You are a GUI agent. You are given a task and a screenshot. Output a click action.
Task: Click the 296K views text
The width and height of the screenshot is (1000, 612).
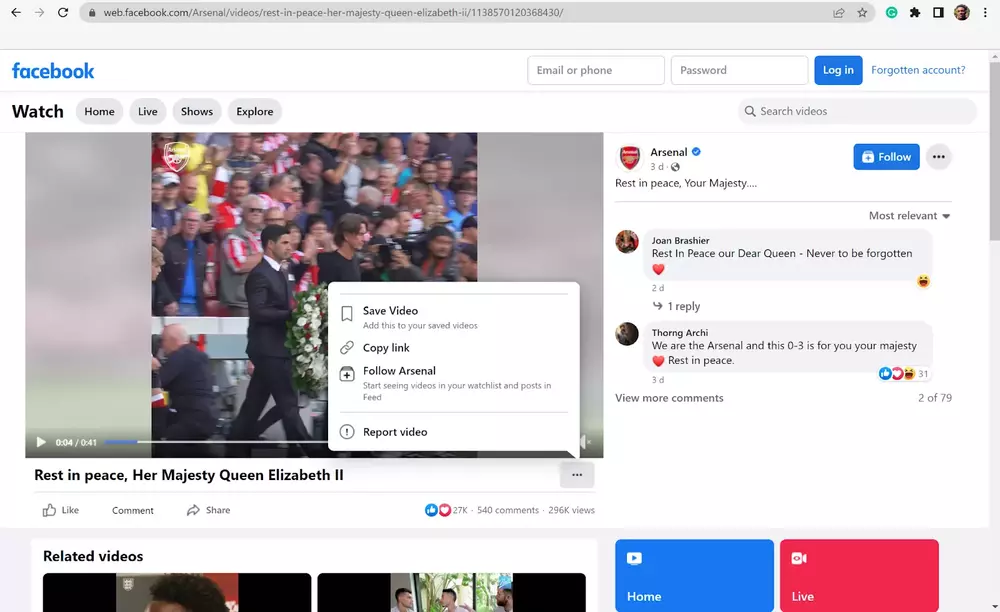tap(571, 510)
